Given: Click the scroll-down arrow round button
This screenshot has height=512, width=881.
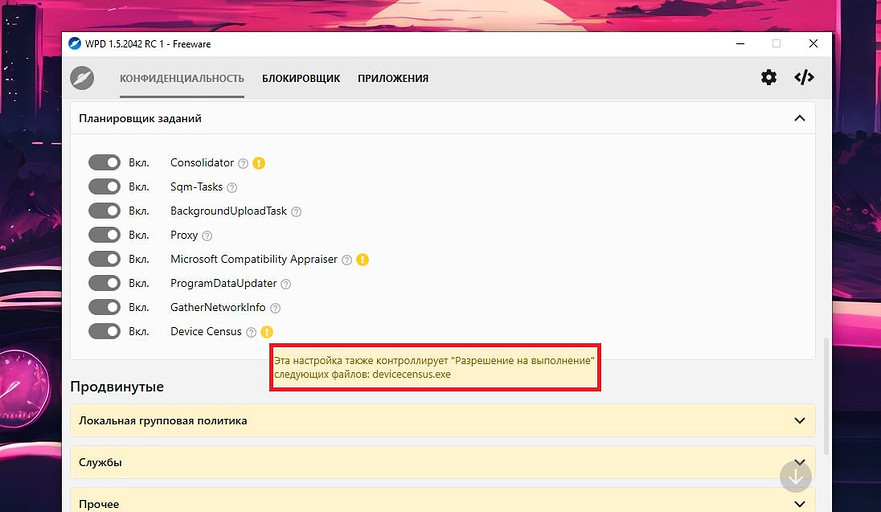Looking at the screenshot, I should (x=796, y=476).
